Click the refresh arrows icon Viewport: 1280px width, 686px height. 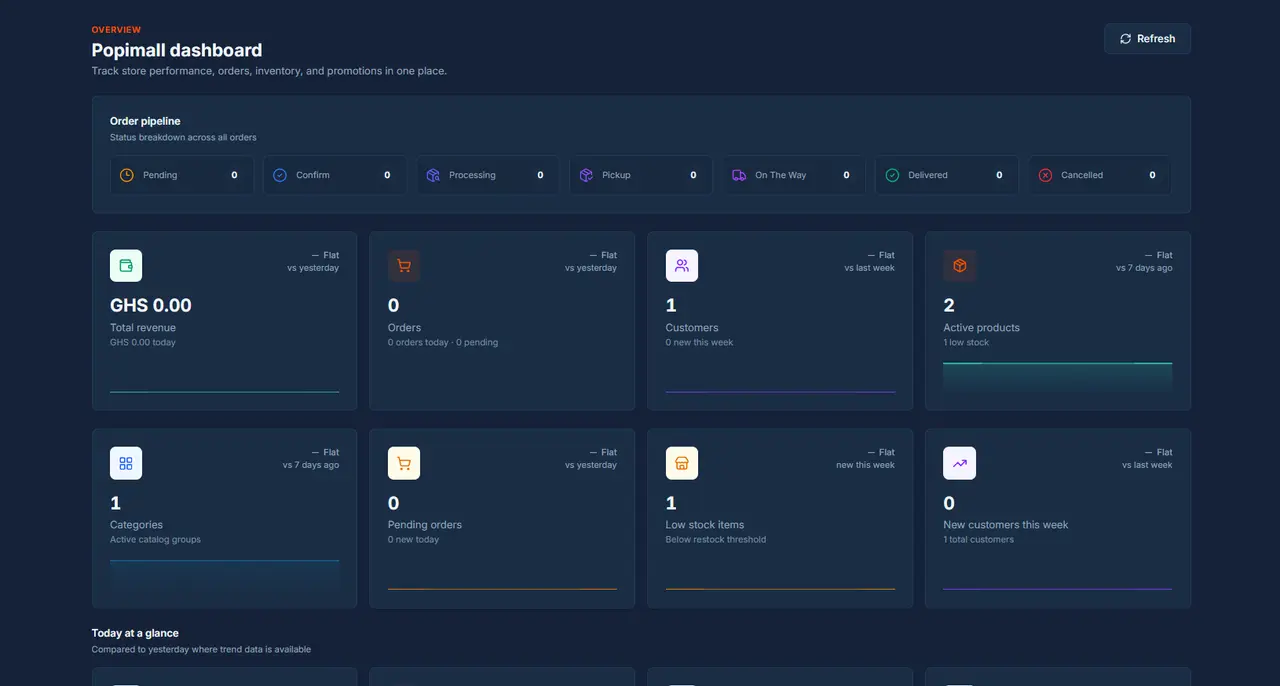coord(1126,39)
